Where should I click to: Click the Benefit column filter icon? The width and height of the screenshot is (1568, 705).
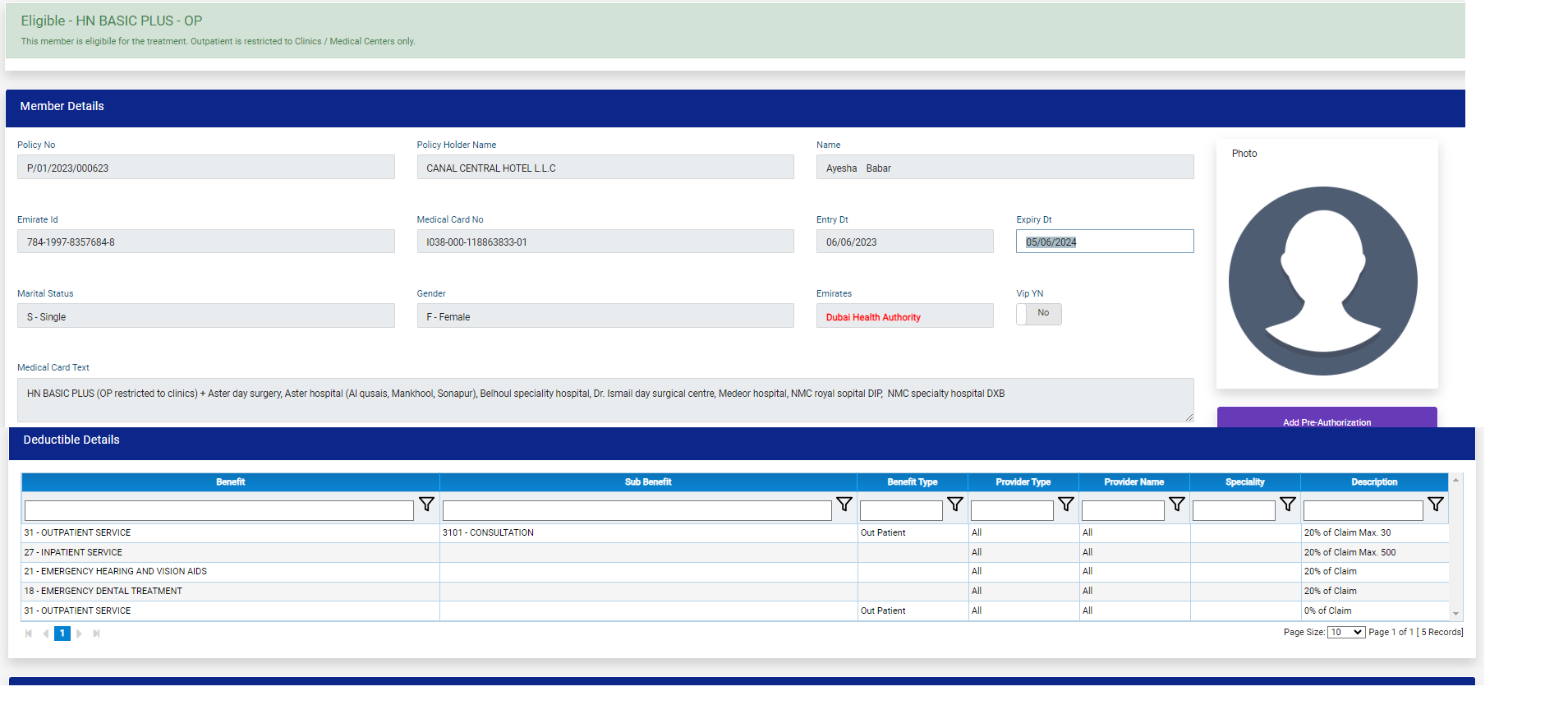click(426, 505)
